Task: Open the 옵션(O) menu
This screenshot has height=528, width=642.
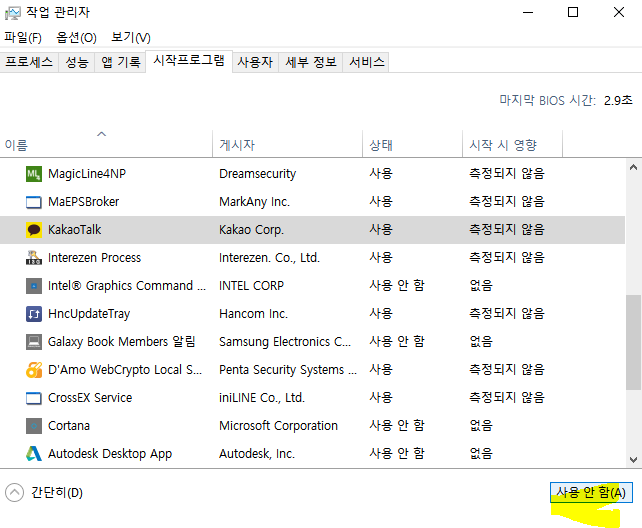Action: [76, 38]
